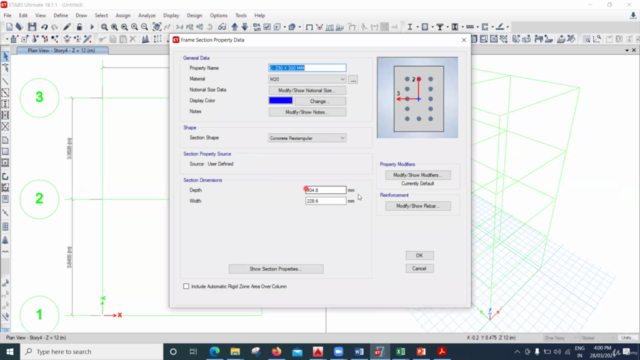Click Cancel in Frame Section Property Data
The width and height of the screenshot is (640, 360).
(x=420, y=269)
